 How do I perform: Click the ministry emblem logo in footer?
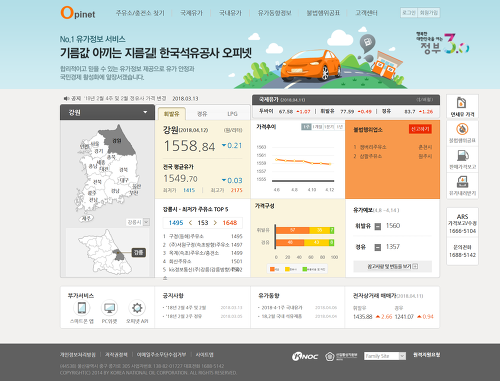(x=341, y=356)
